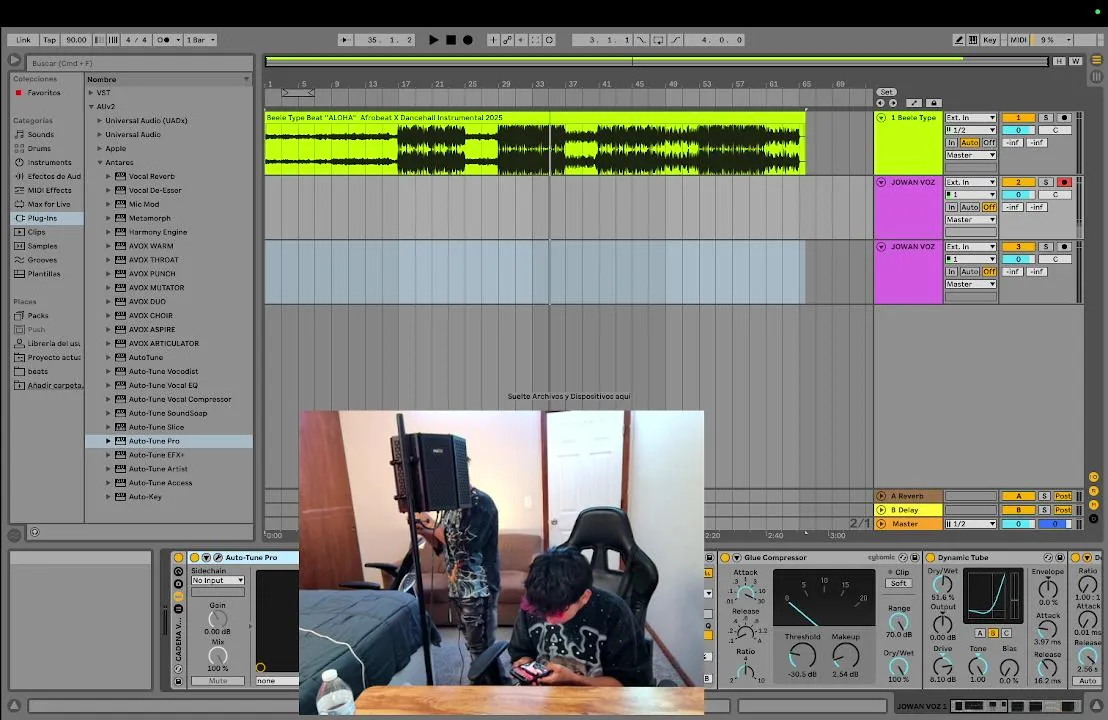Click the tempo field showing 90.00
This screenshot has width=1108, height=720.
(76, 40)
